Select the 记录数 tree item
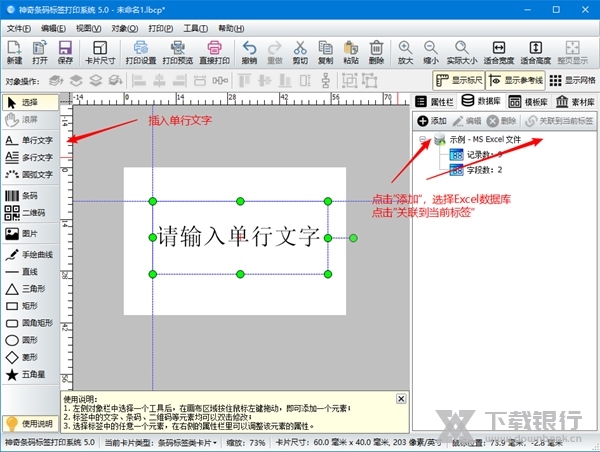Viewport: 600px width, 452px height. click(x=476, y=155)
